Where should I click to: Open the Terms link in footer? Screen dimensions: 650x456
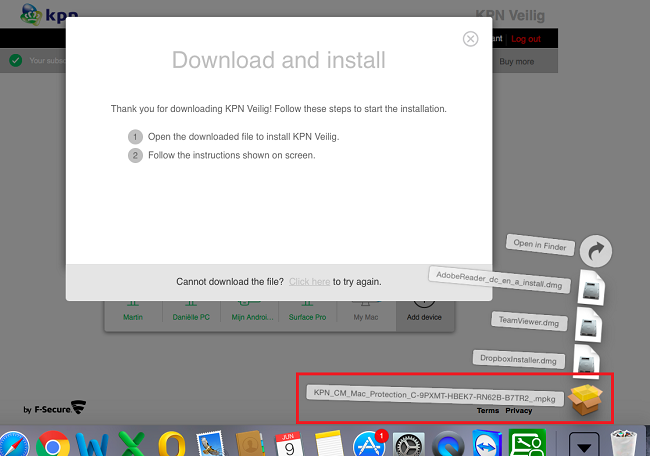(487, 411)
